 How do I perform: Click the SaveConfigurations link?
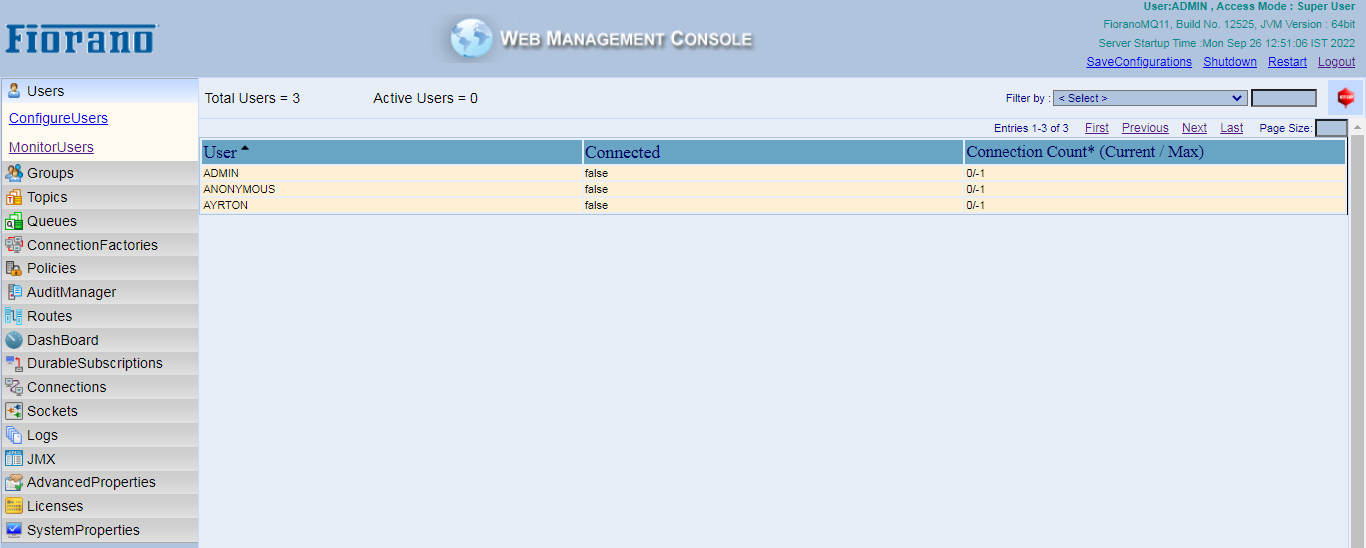click(x=1139, y=62)
